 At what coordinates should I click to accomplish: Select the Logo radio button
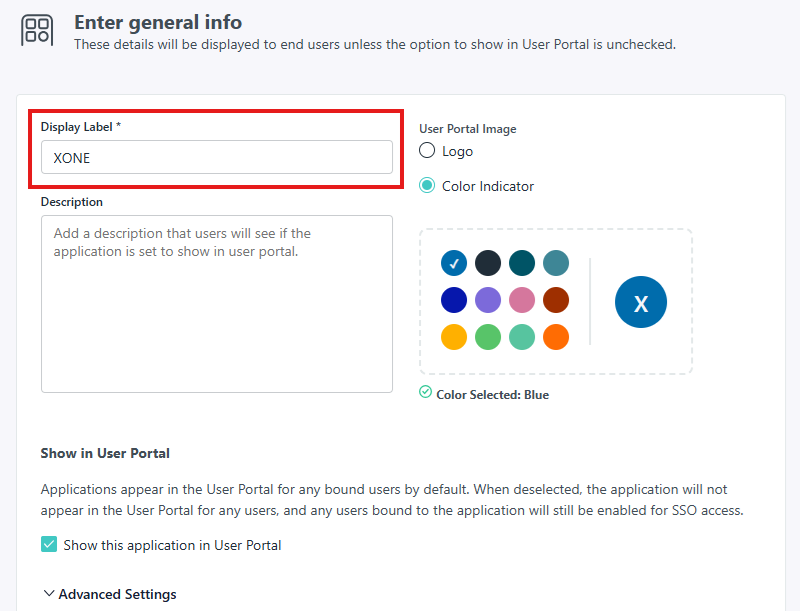coord(427,151)
